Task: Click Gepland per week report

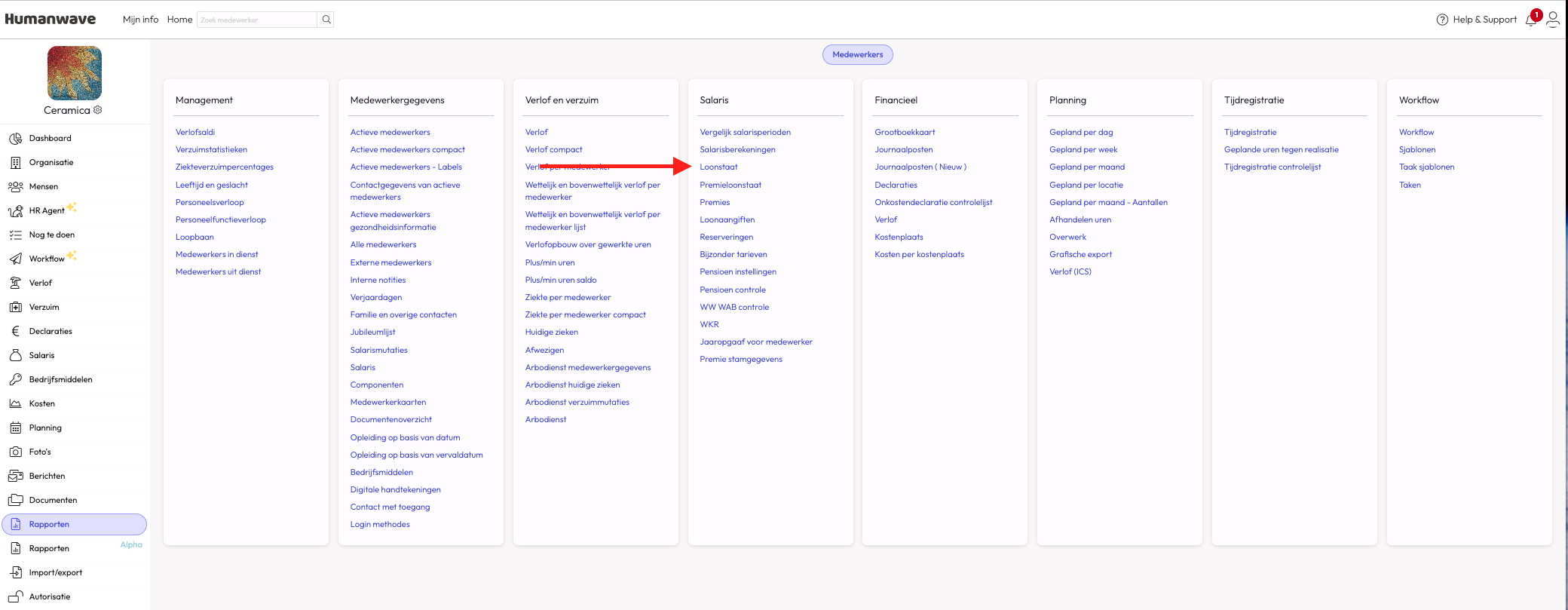Action: pyautogui.click(x=1083, y=150)
